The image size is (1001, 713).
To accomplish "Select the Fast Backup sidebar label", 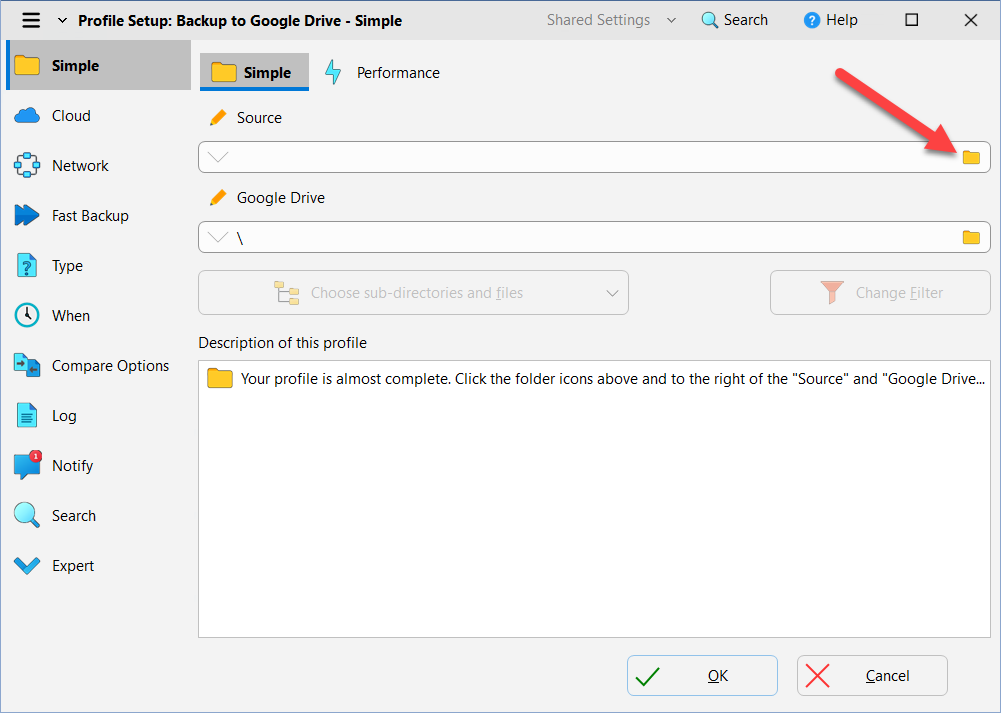I will coord(90,216).
